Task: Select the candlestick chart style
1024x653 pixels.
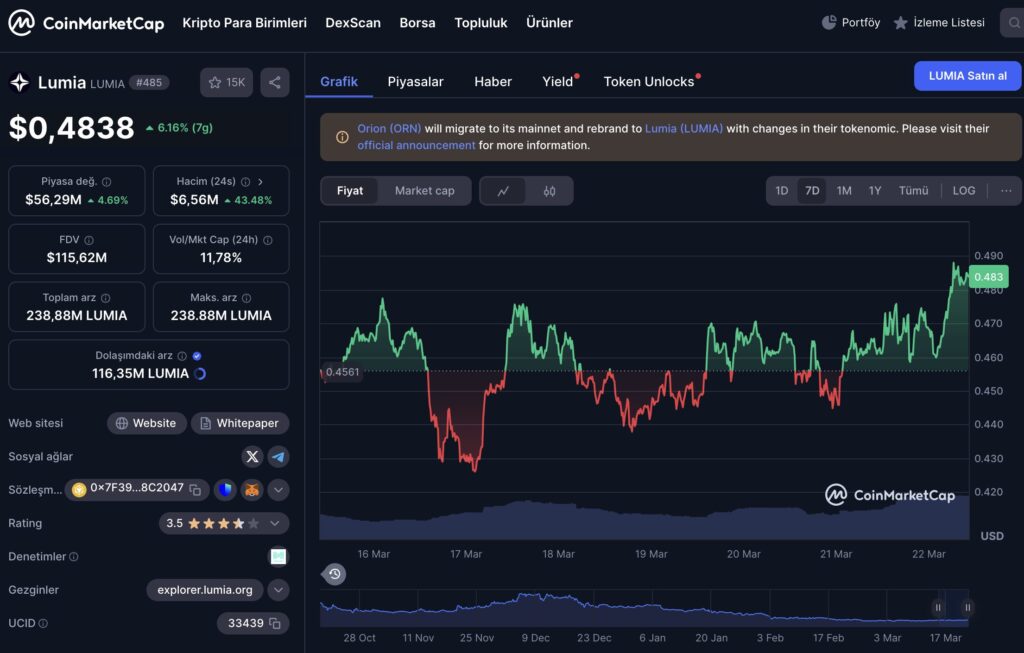Action: tap(549, 191)
